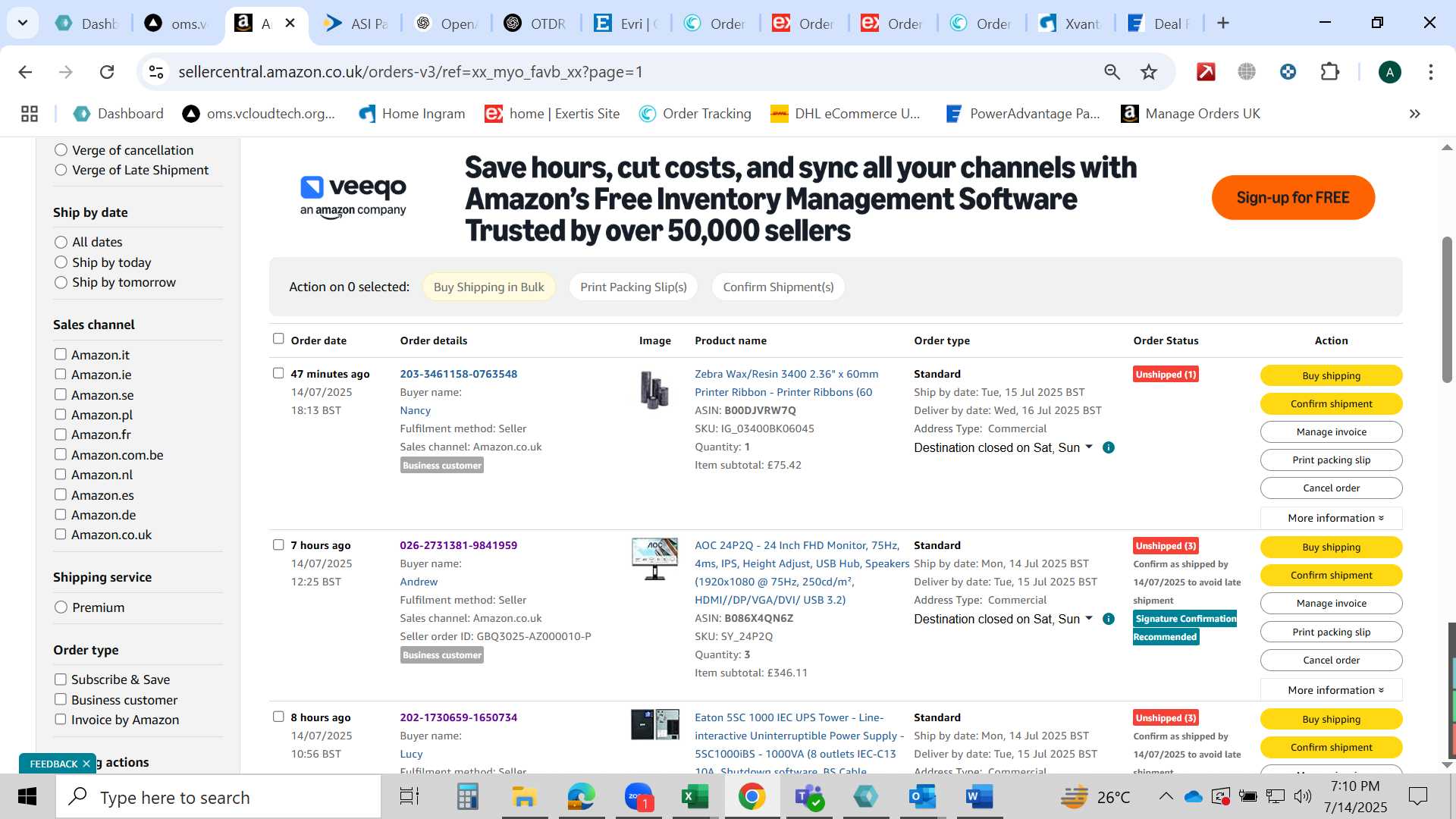Switch to the OTDR browser tab
This screenshot has height=819, width=1456.
click(x=536, y=24)
